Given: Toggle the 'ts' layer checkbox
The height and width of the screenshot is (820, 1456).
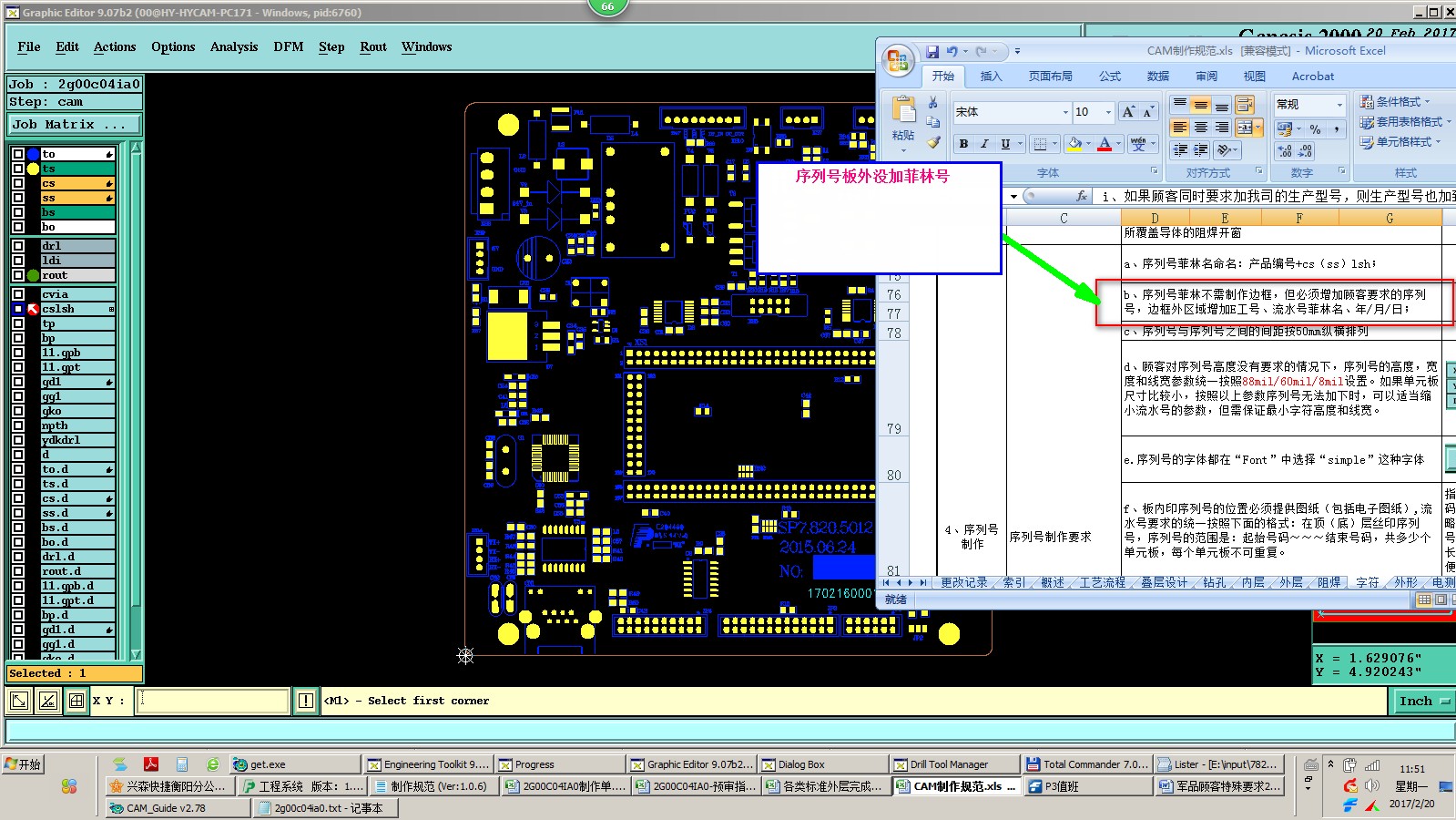Looking at the screenshot, I should 18,169.
